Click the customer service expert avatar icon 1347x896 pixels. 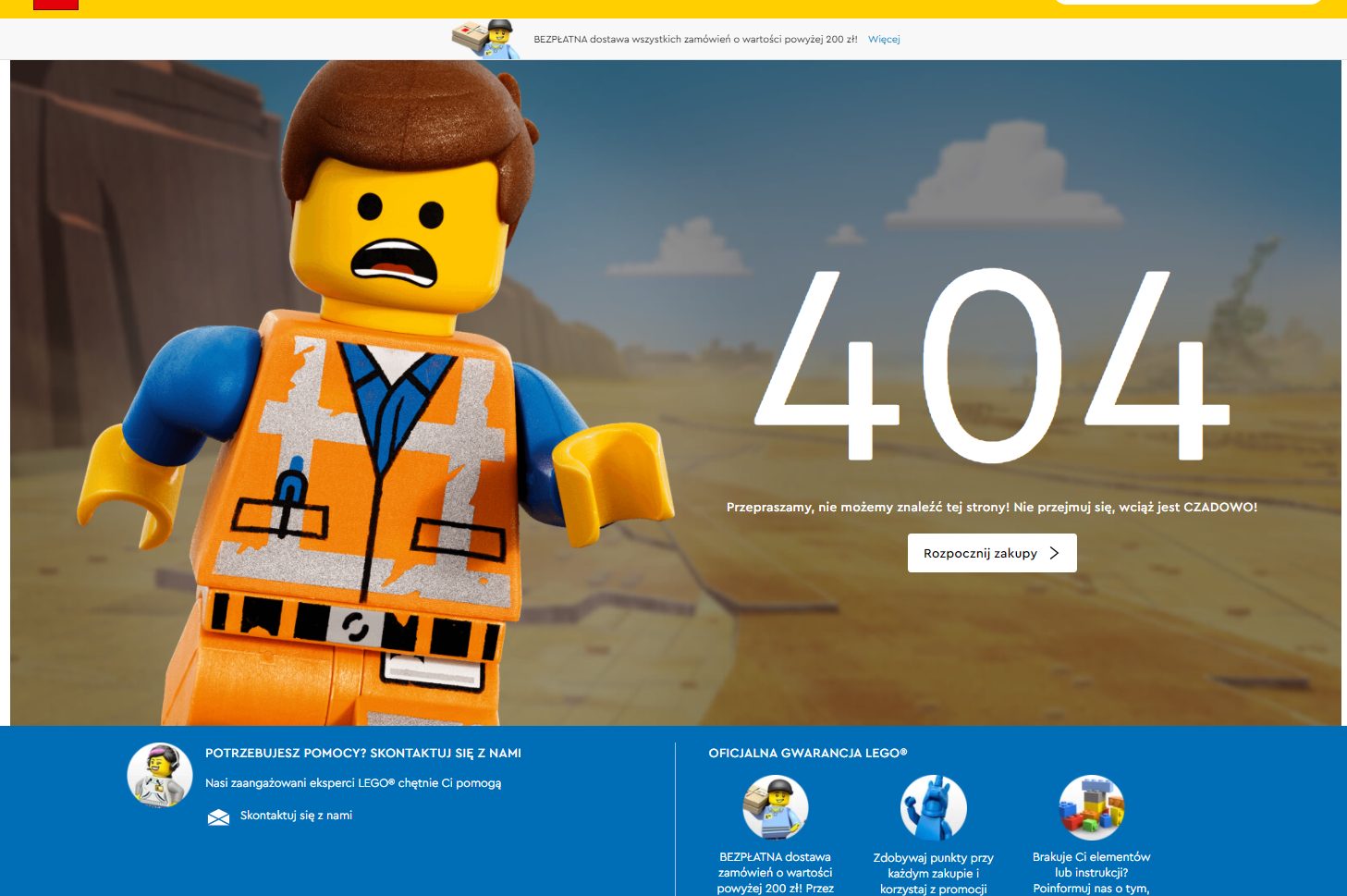[159, 775]
